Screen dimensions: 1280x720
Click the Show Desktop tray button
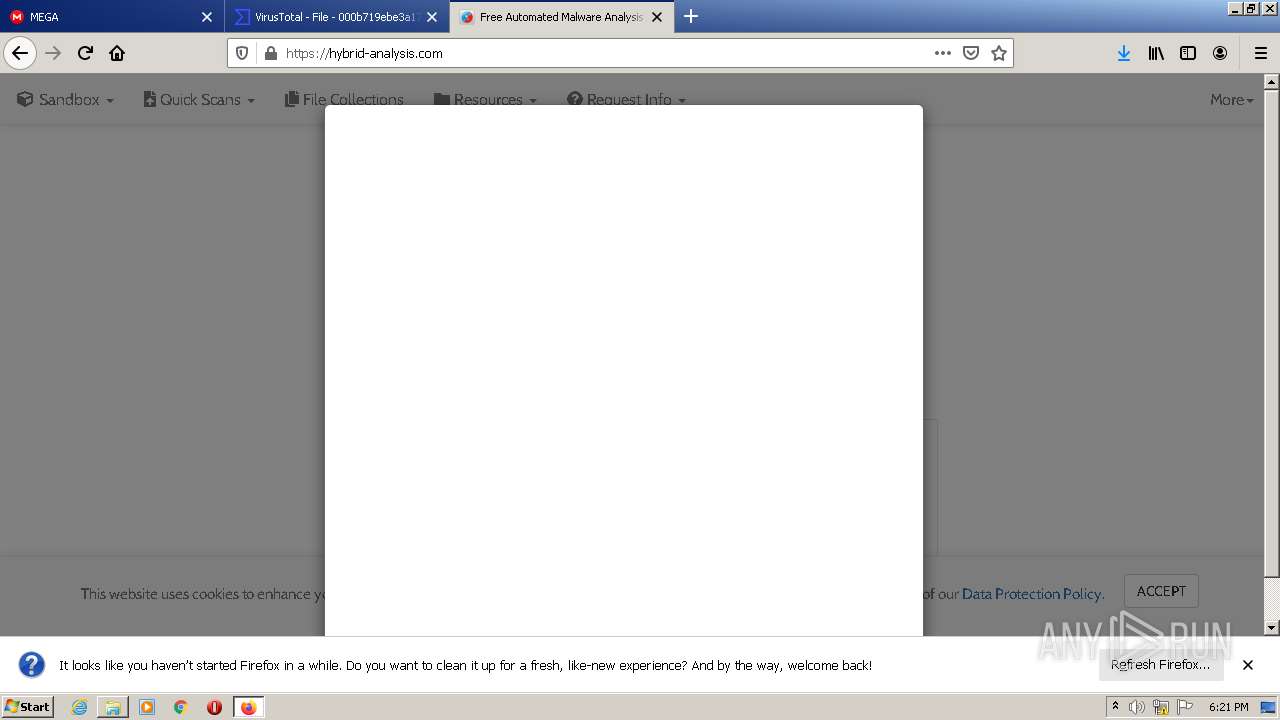pos(1269,707)
